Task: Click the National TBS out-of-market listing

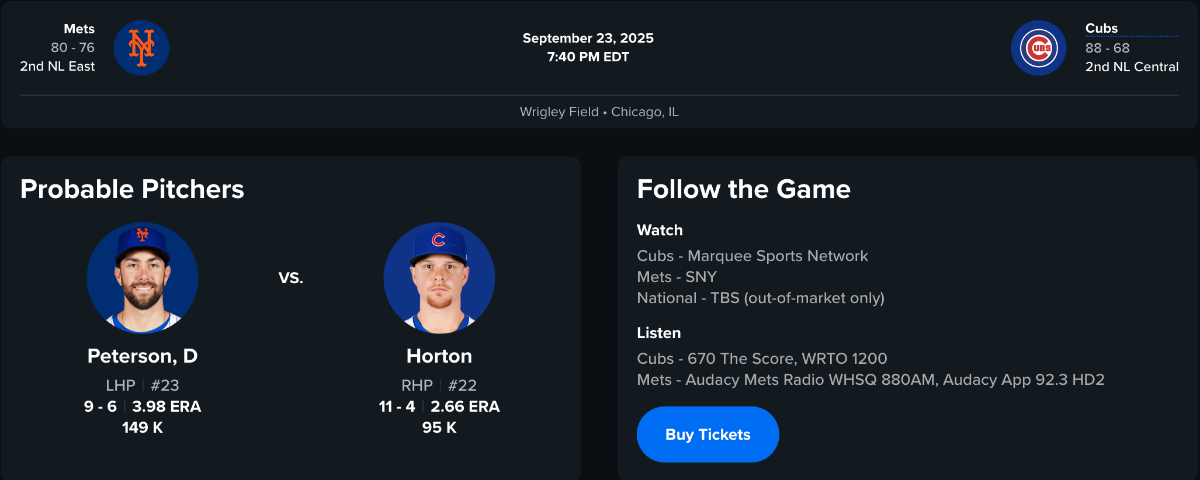Action: pos(760,298)
